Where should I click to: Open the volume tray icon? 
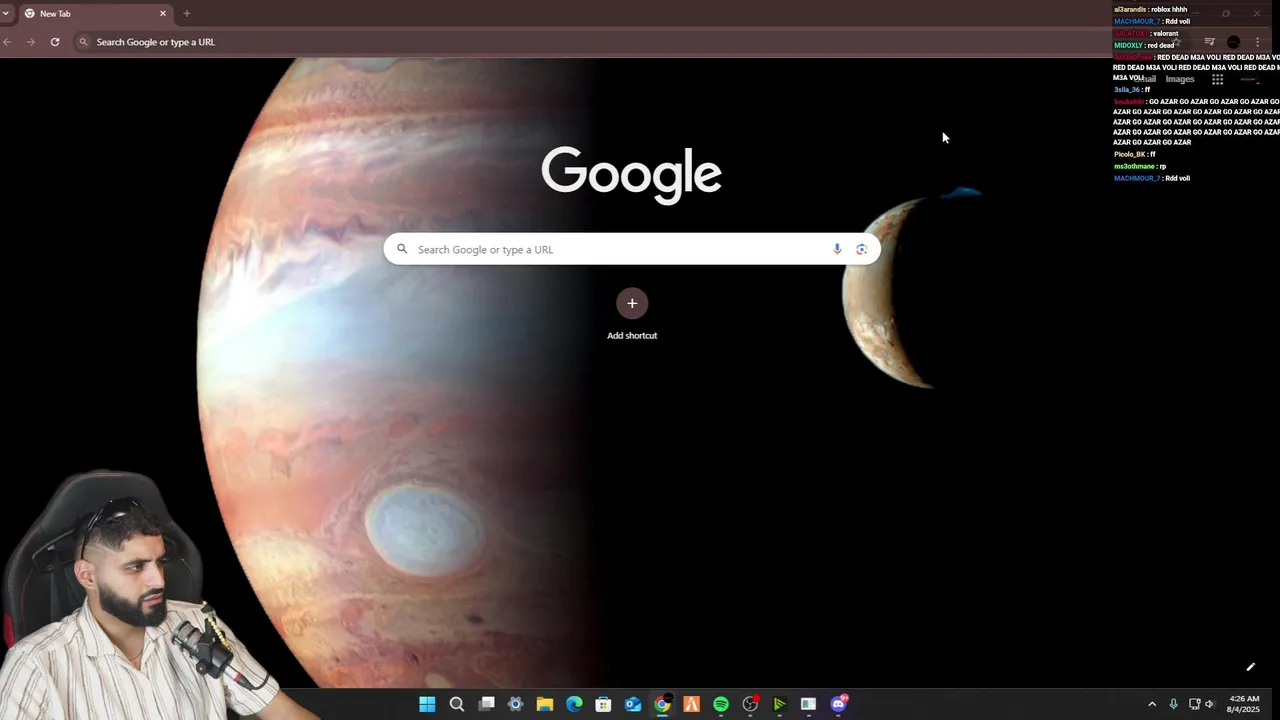[x=1209, y=704]
